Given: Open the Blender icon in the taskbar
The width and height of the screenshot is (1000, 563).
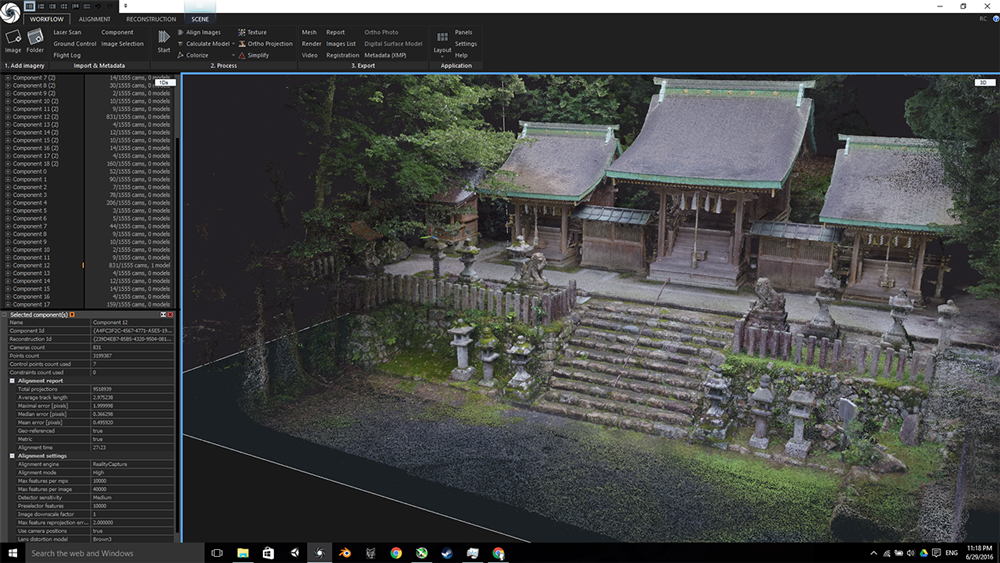Looking at the screenshot, I should pos(344,553).
